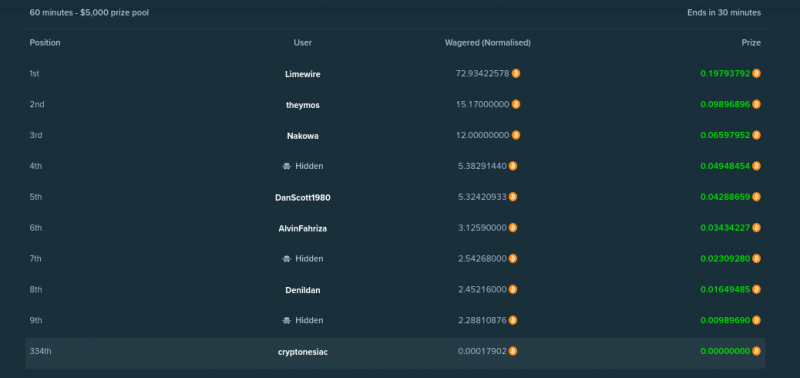Click the Prize column header
This screenshot has width=800, height=378.
pos(751,43)
